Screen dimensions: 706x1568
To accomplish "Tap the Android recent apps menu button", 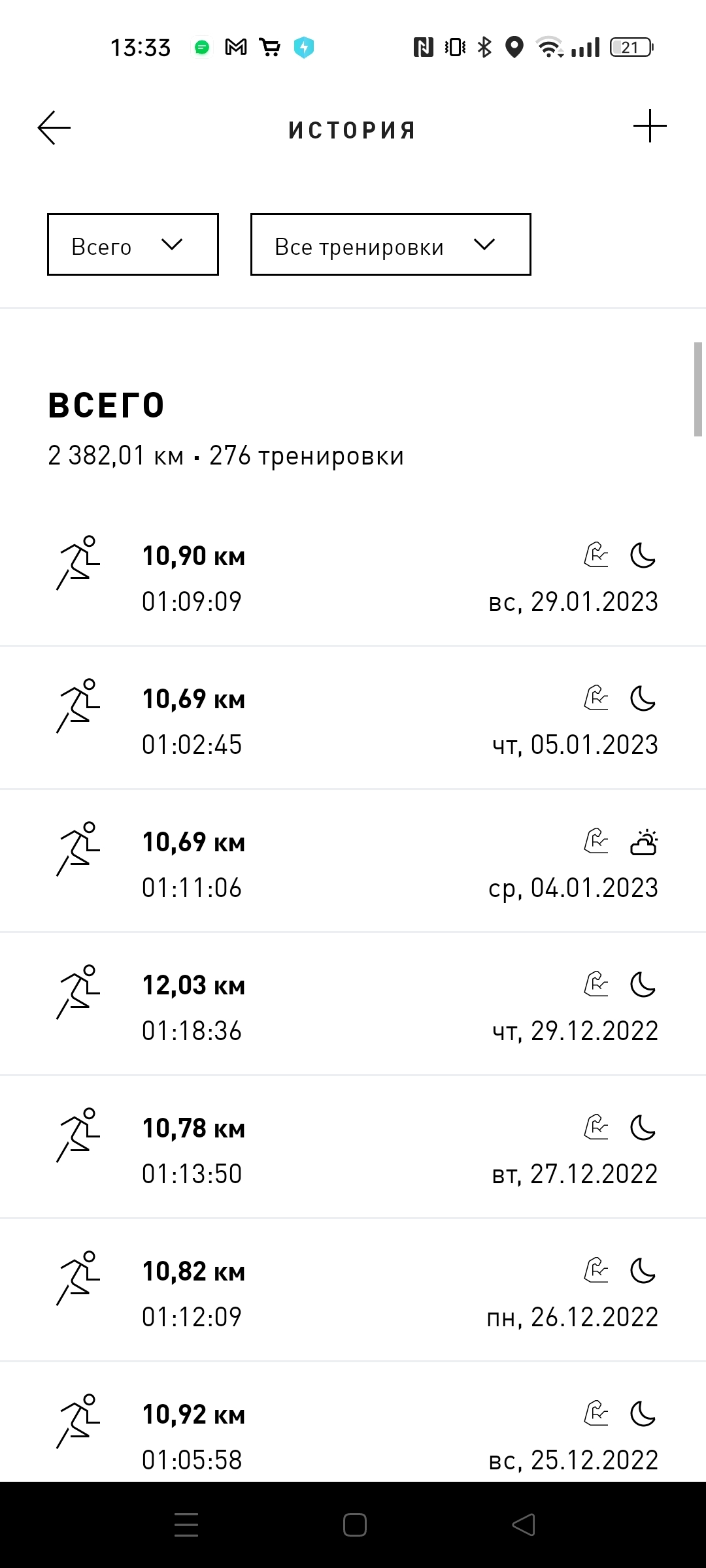I will coord(186,1525).
